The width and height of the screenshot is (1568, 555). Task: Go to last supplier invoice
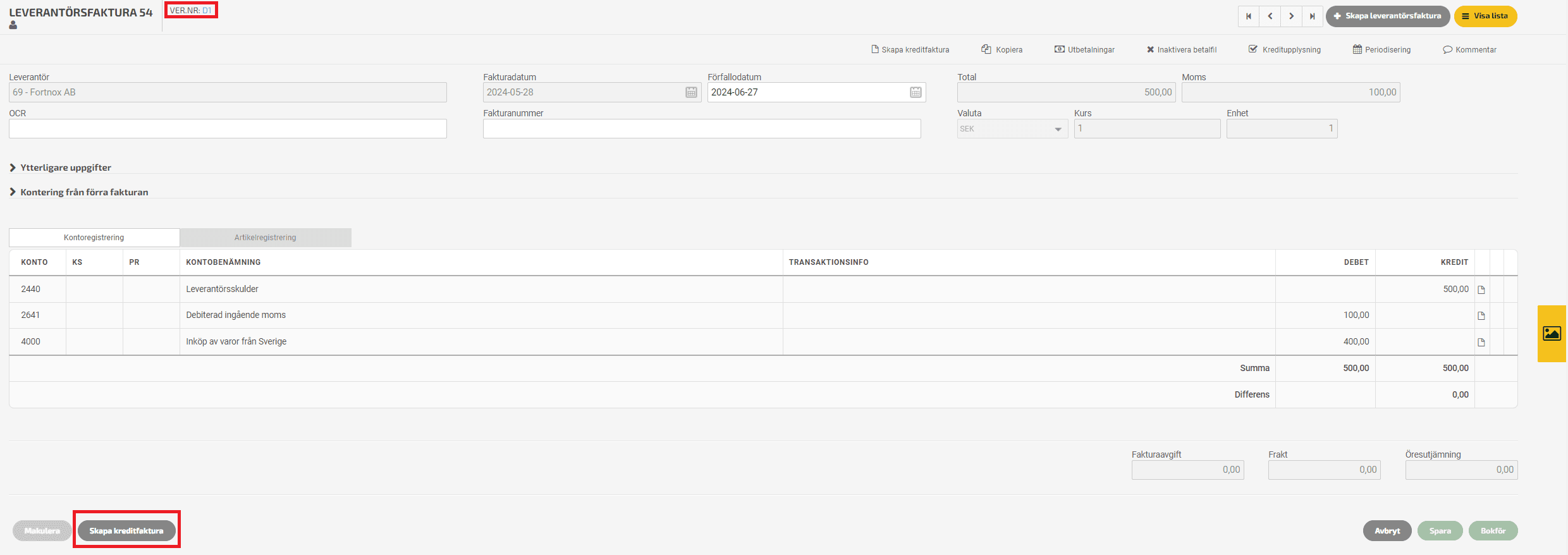1313,16
